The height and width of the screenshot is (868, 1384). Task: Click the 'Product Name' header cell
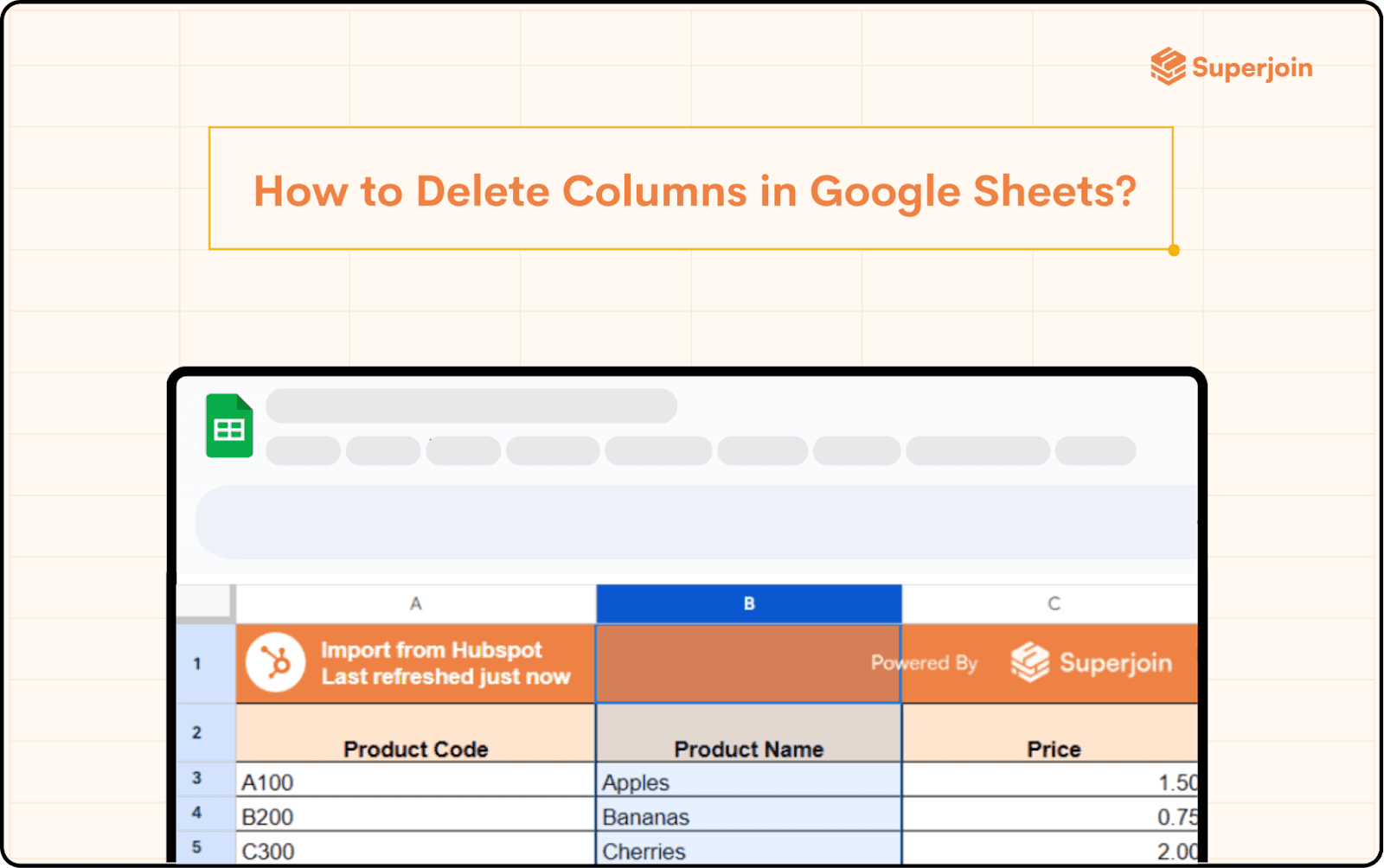coord(749,732)
